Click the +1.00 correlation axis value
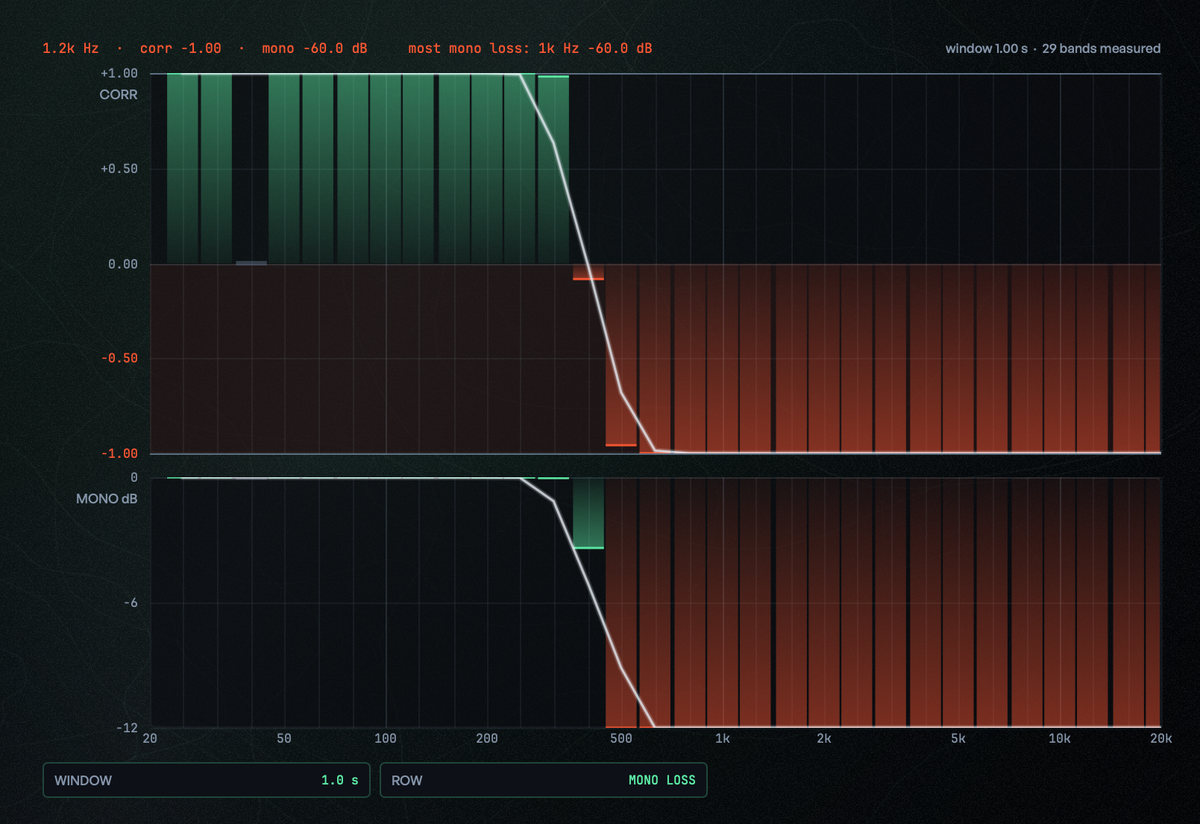Screen dimensions: 1200x824 pos(118,74)
